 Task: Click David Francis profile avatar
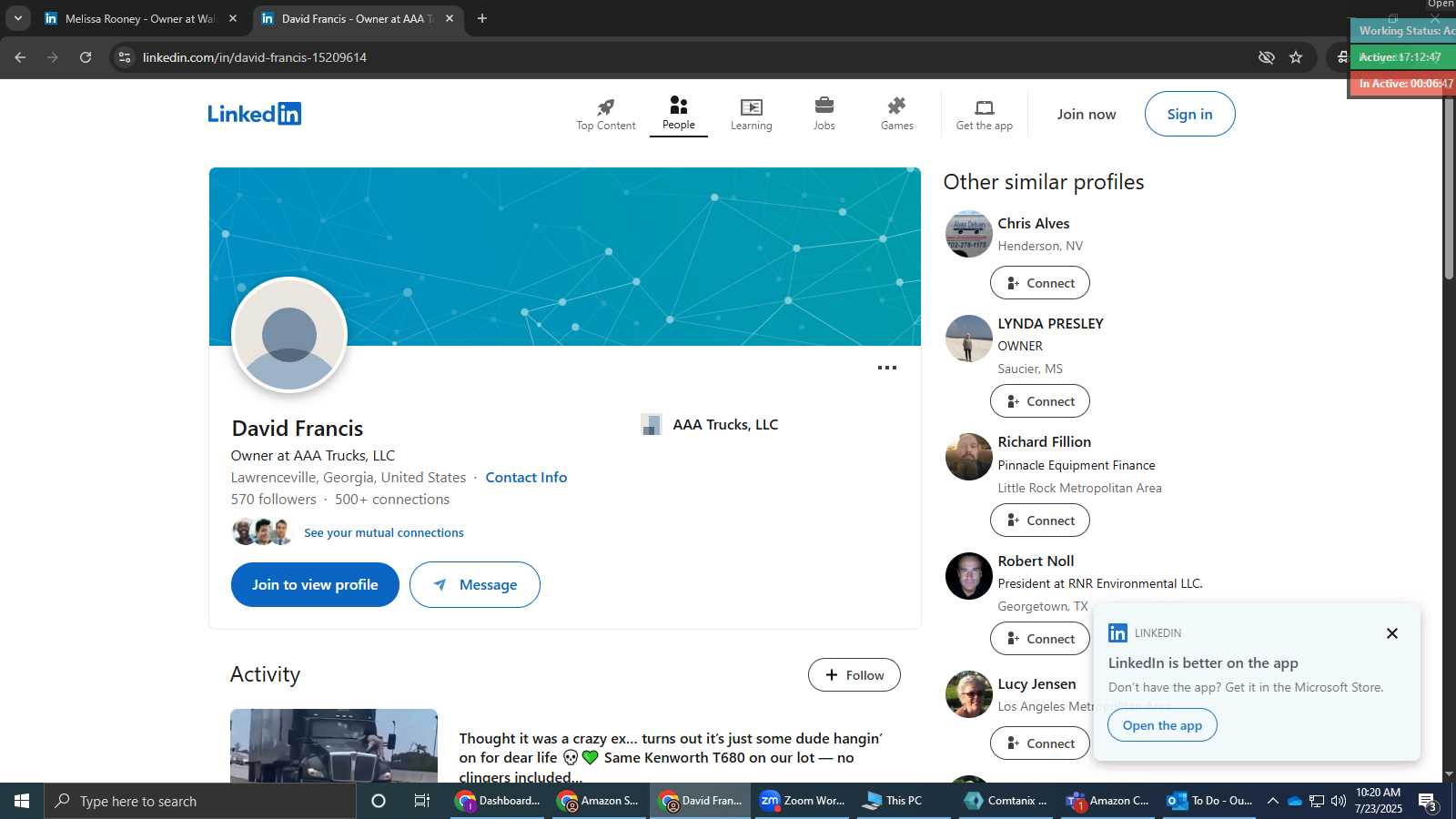point(289,335)
